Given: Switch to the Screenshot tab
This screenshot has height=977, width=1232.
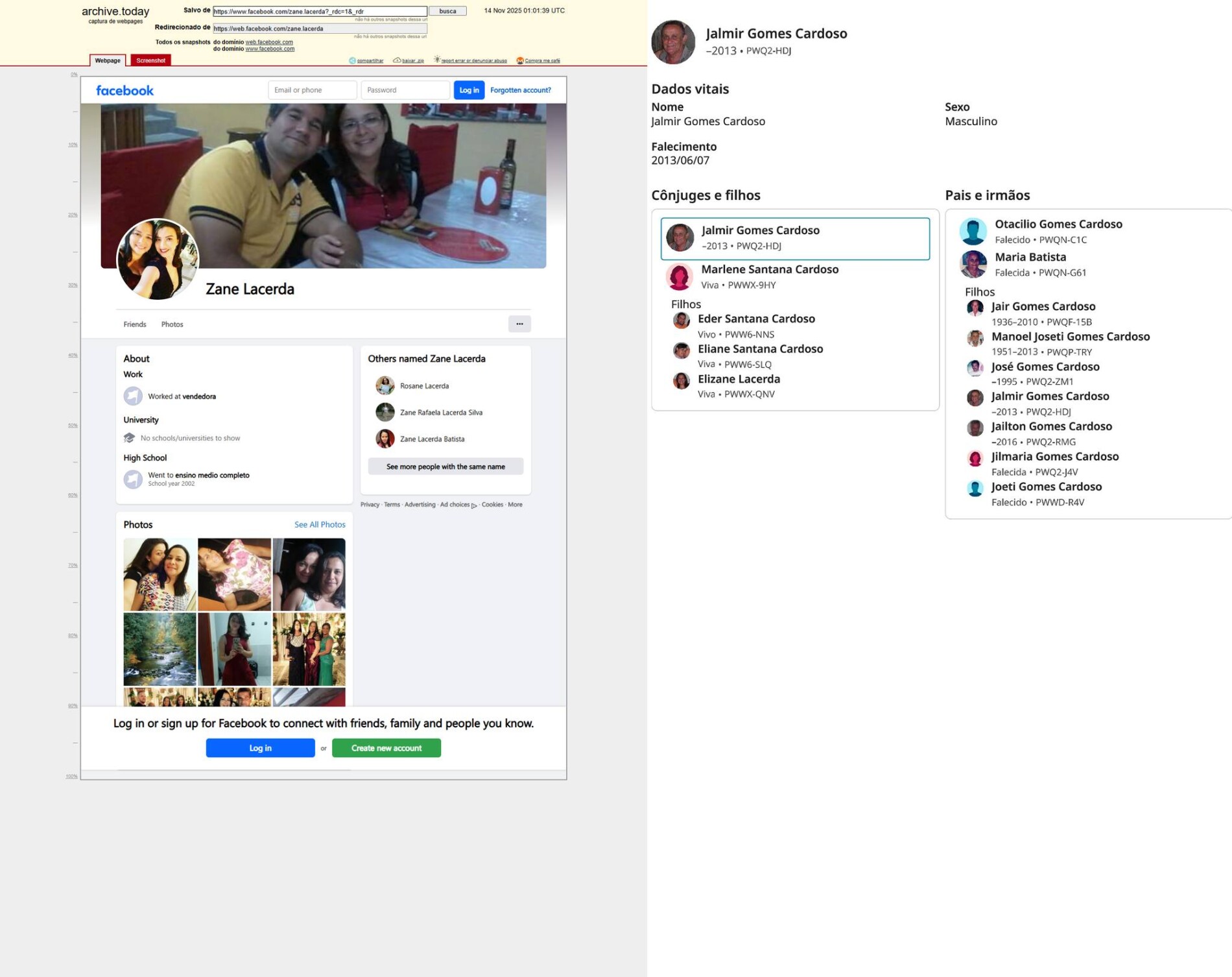Looking at the screenshot, I should pyautogui.click(x=150, y=60).
